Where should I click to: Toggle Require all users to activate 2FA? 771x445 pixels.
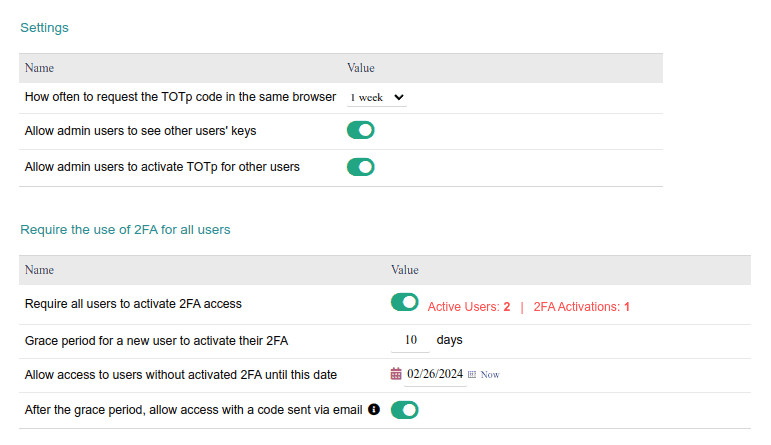click(x=404, y=302)
